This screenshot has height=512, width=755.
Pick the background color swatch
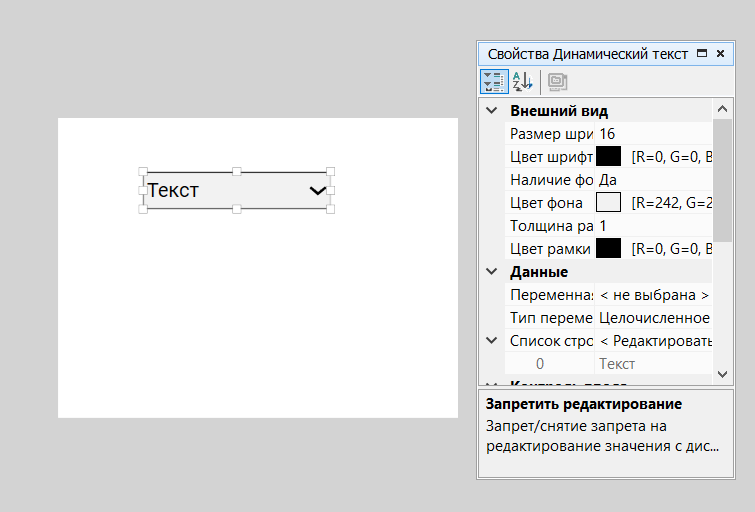tap(608, 203)
